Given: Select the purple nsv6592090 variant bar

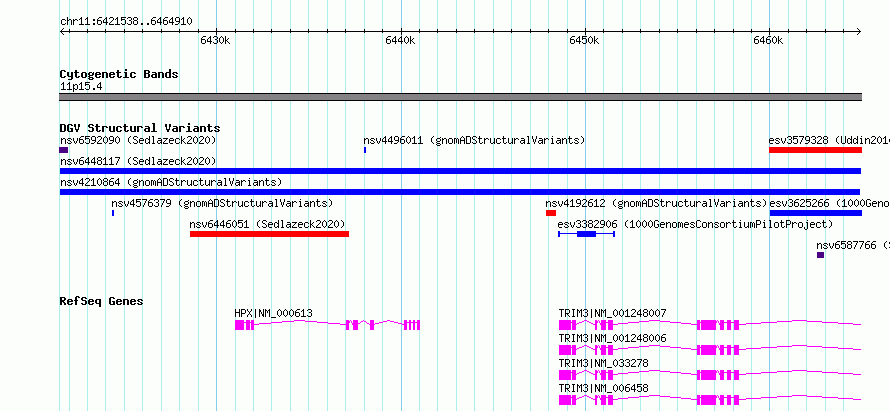Looking at the screenshot, I should point(64,150).
